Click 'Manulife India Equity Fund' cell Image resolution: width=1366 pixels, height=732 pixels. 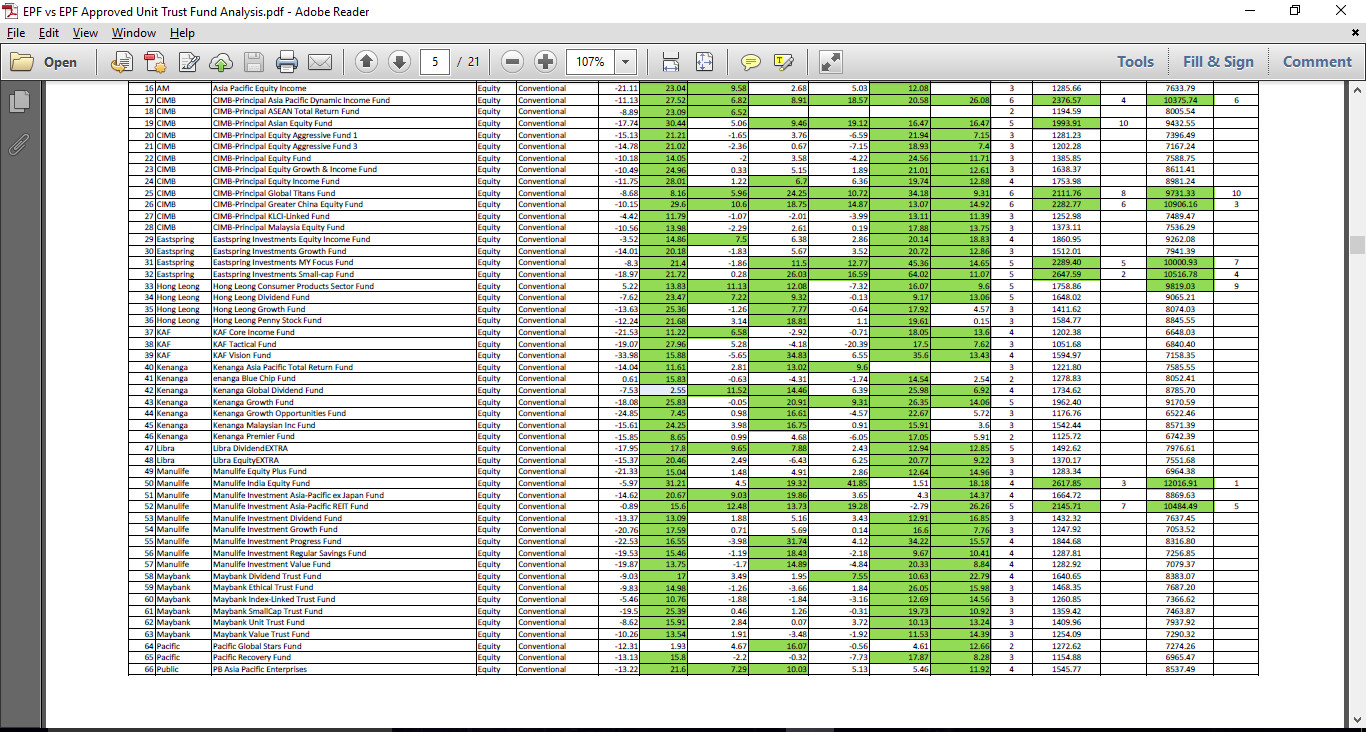pyautogui.click(x=343, y=483)
